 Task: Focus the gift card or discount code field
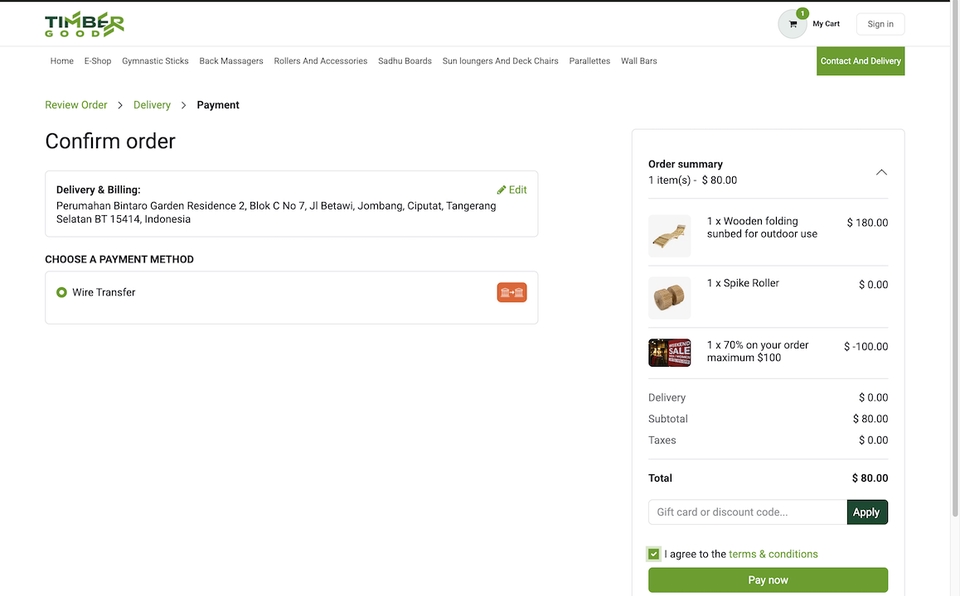tap(747, 512)
